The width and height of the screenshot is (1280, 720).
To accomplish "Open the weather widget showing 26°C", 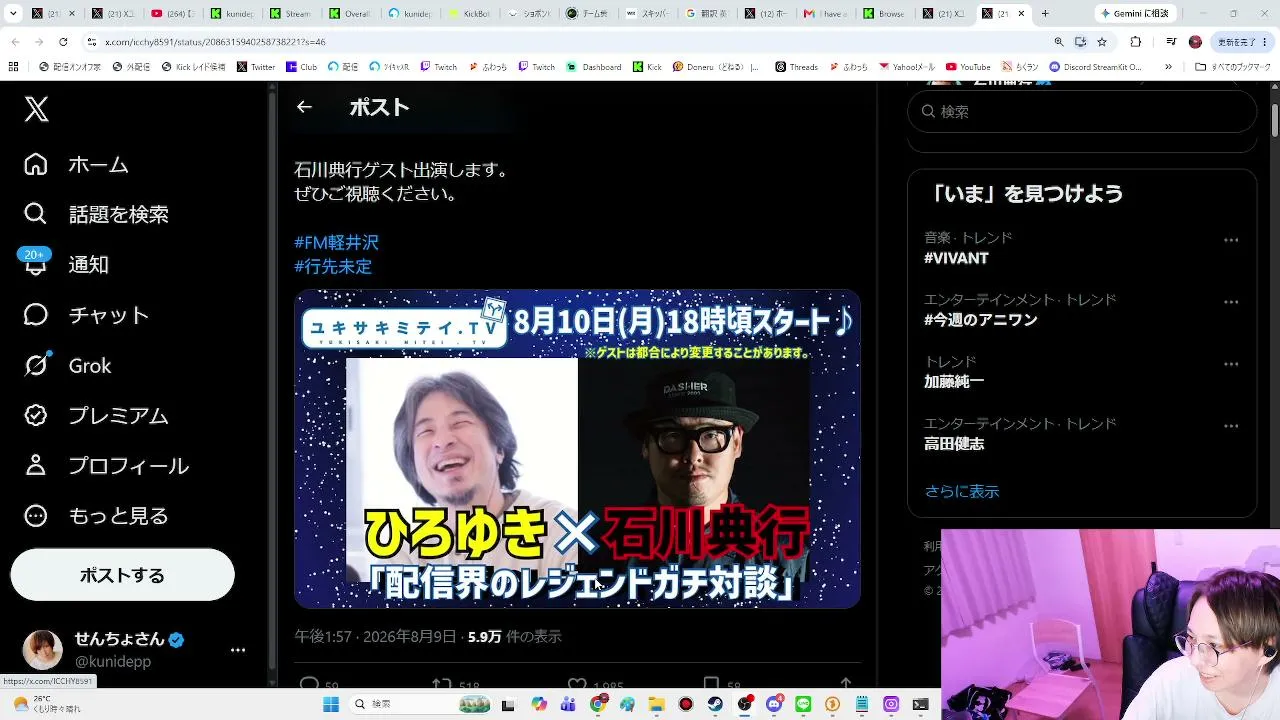I will click(x=46, y=704).
